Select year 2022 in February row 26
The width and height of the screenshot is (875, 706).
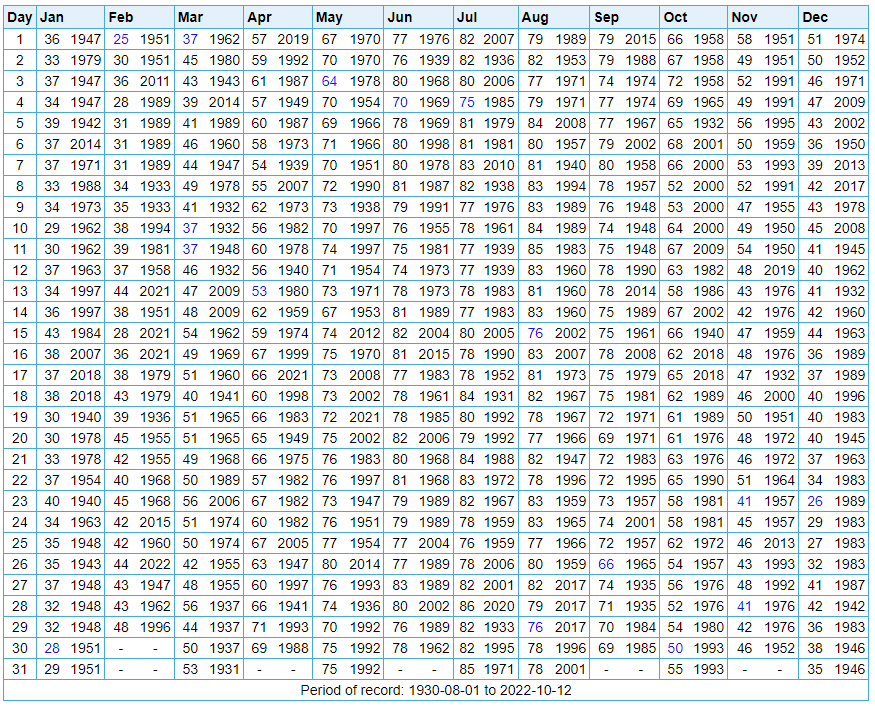click(154, 564)
